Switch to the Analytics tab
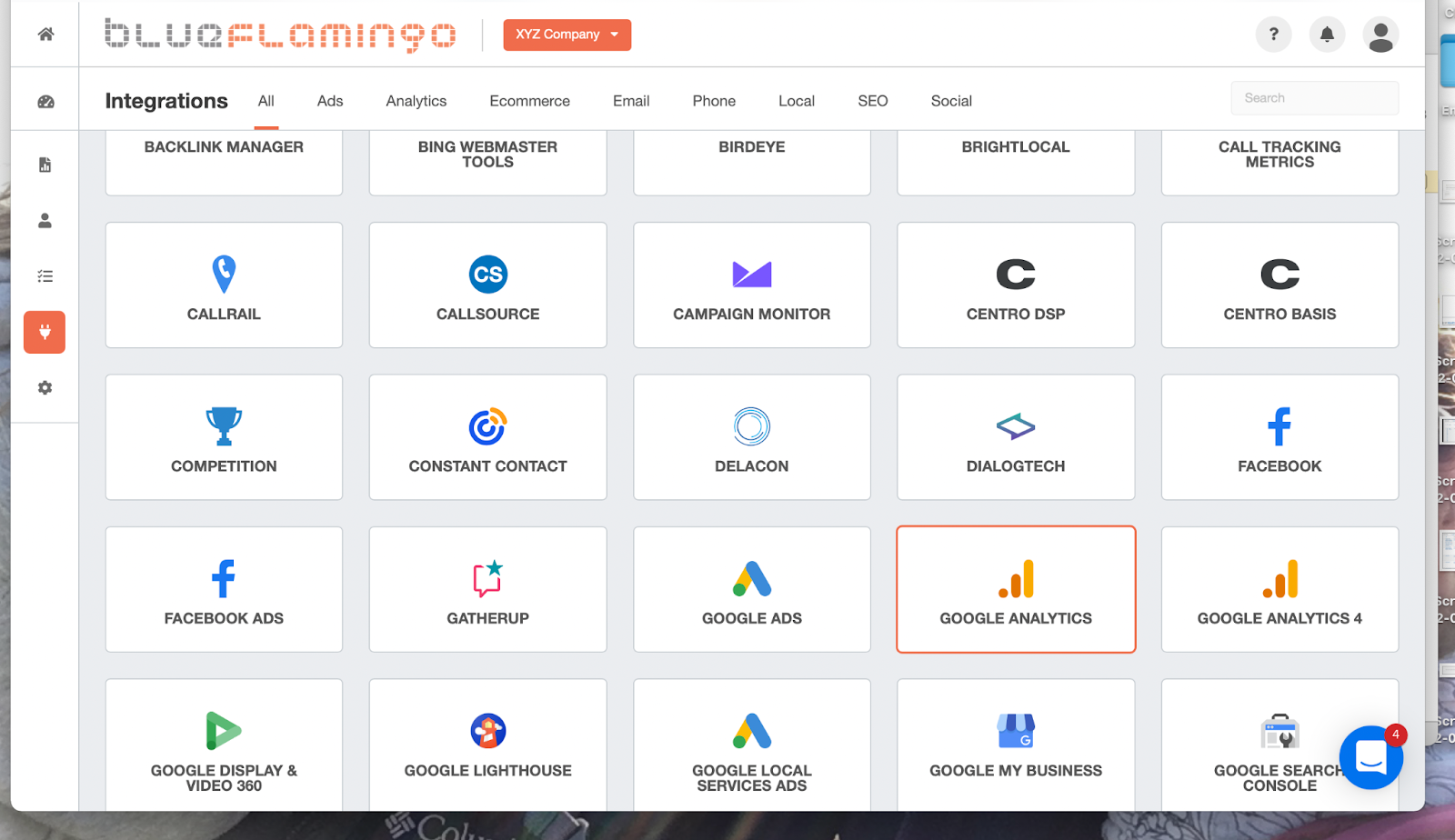Screen dimensions: 1455x840 [x=416, y=101]
